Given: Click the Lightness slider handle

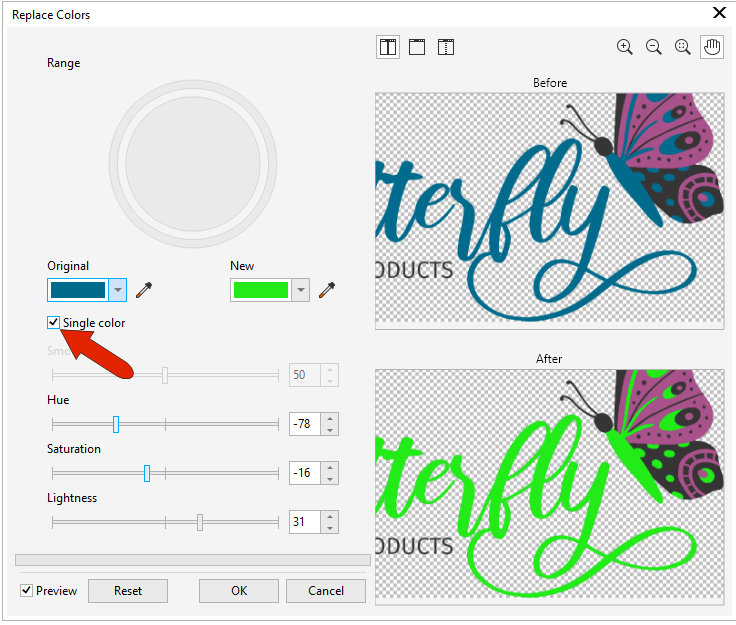Looking at the screenshot, I should [x=200, y=522].
